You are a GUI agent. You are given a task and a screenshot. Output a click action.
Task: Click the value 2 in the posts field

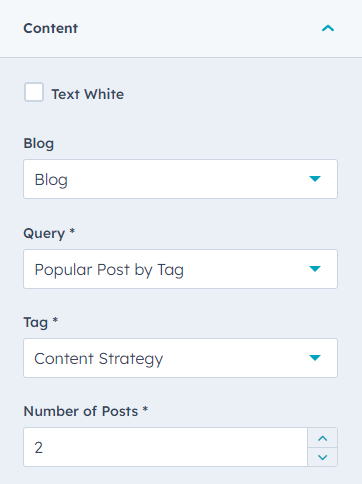(x=39, y=448)
